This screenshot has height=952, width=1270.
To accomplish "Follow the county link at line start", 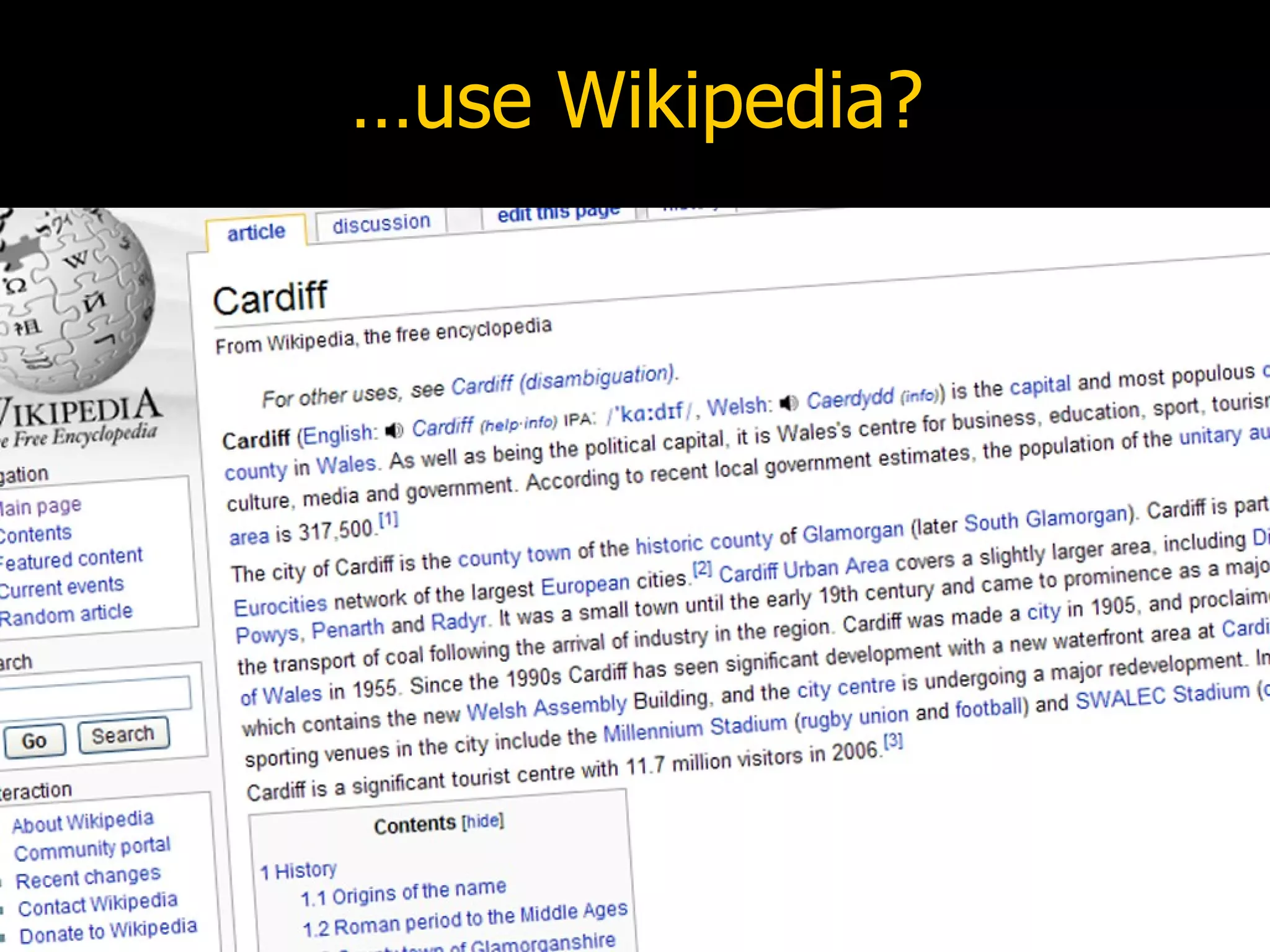I will click(x=255, y=471).
